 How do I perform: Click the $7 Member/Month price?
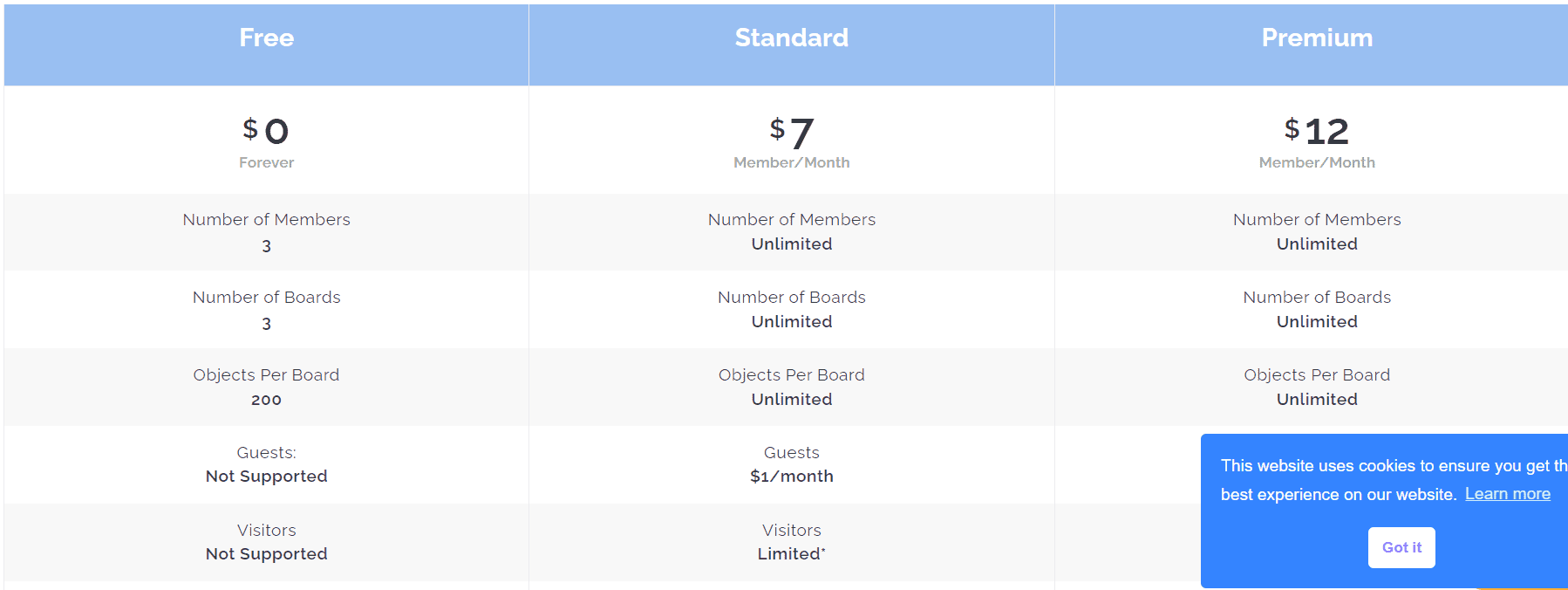click(791, 140)
